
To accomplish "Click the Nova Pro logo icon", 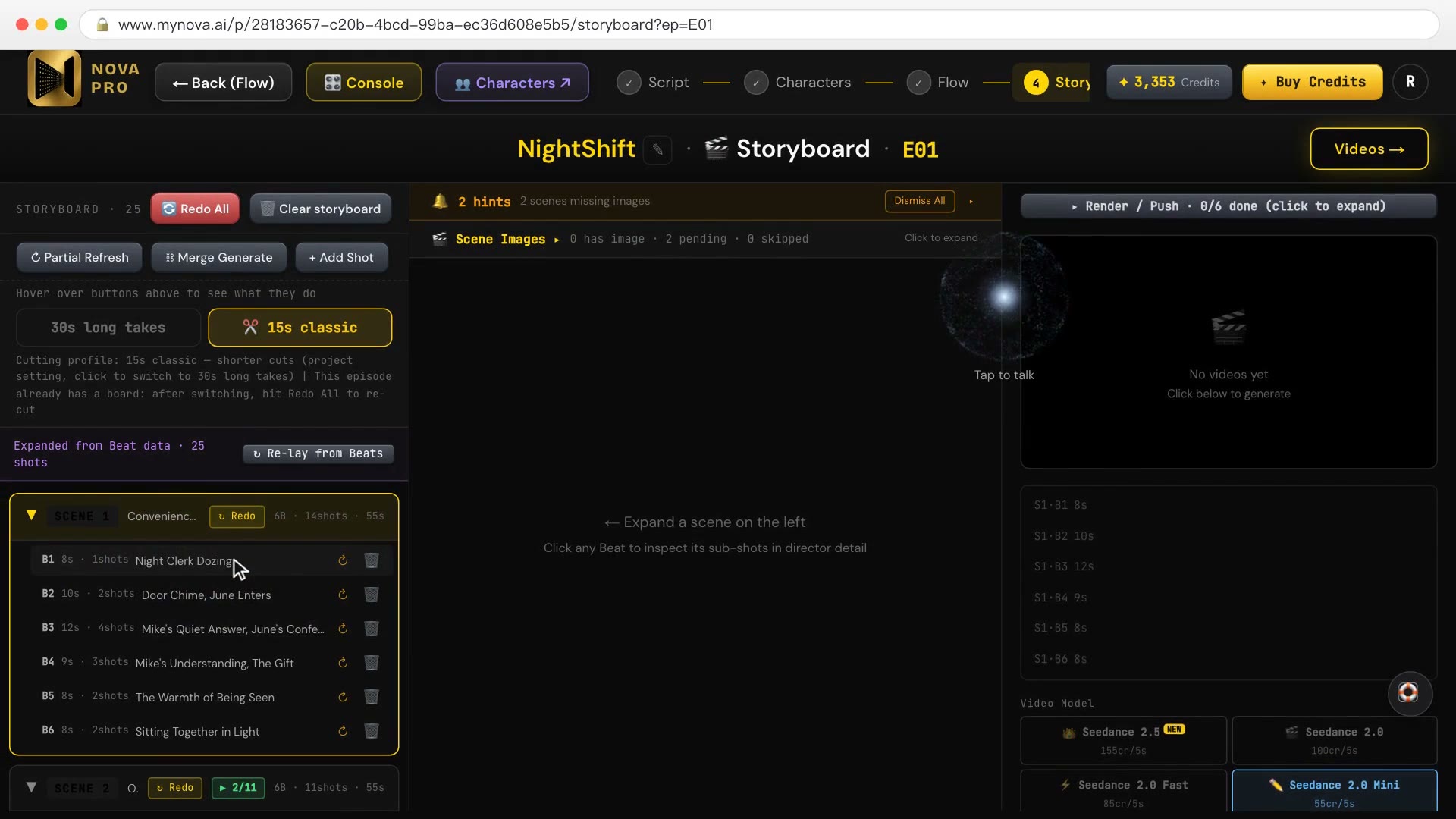I will (x=55, y=79).
